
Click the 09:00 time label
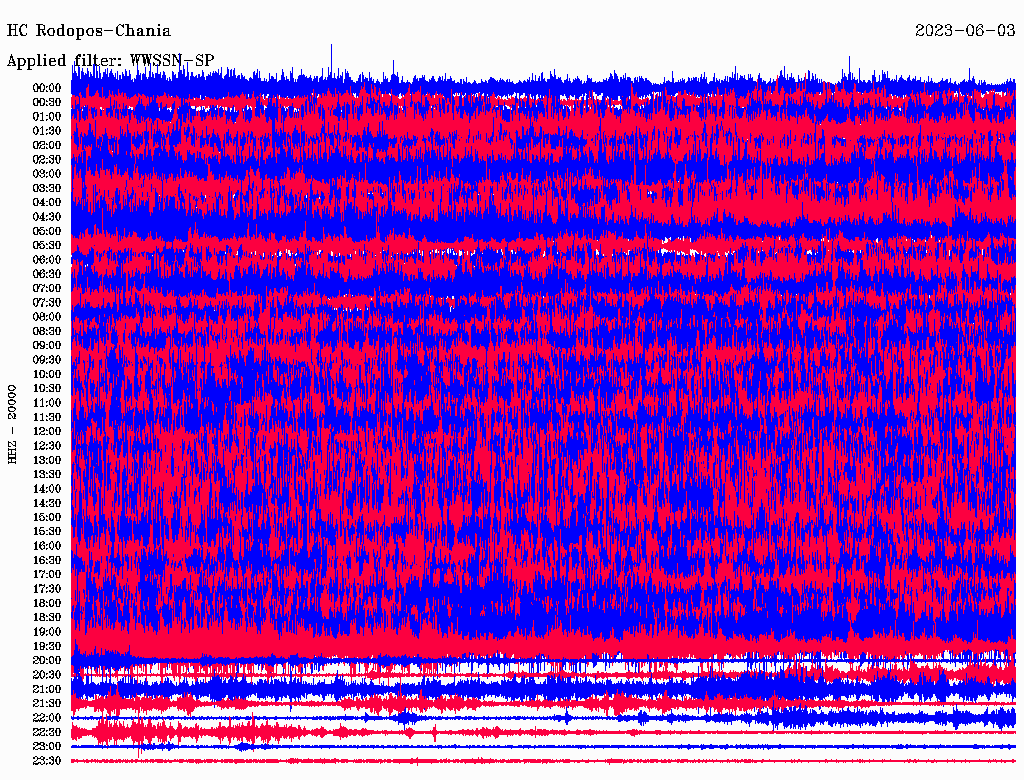tap(47, 346)
